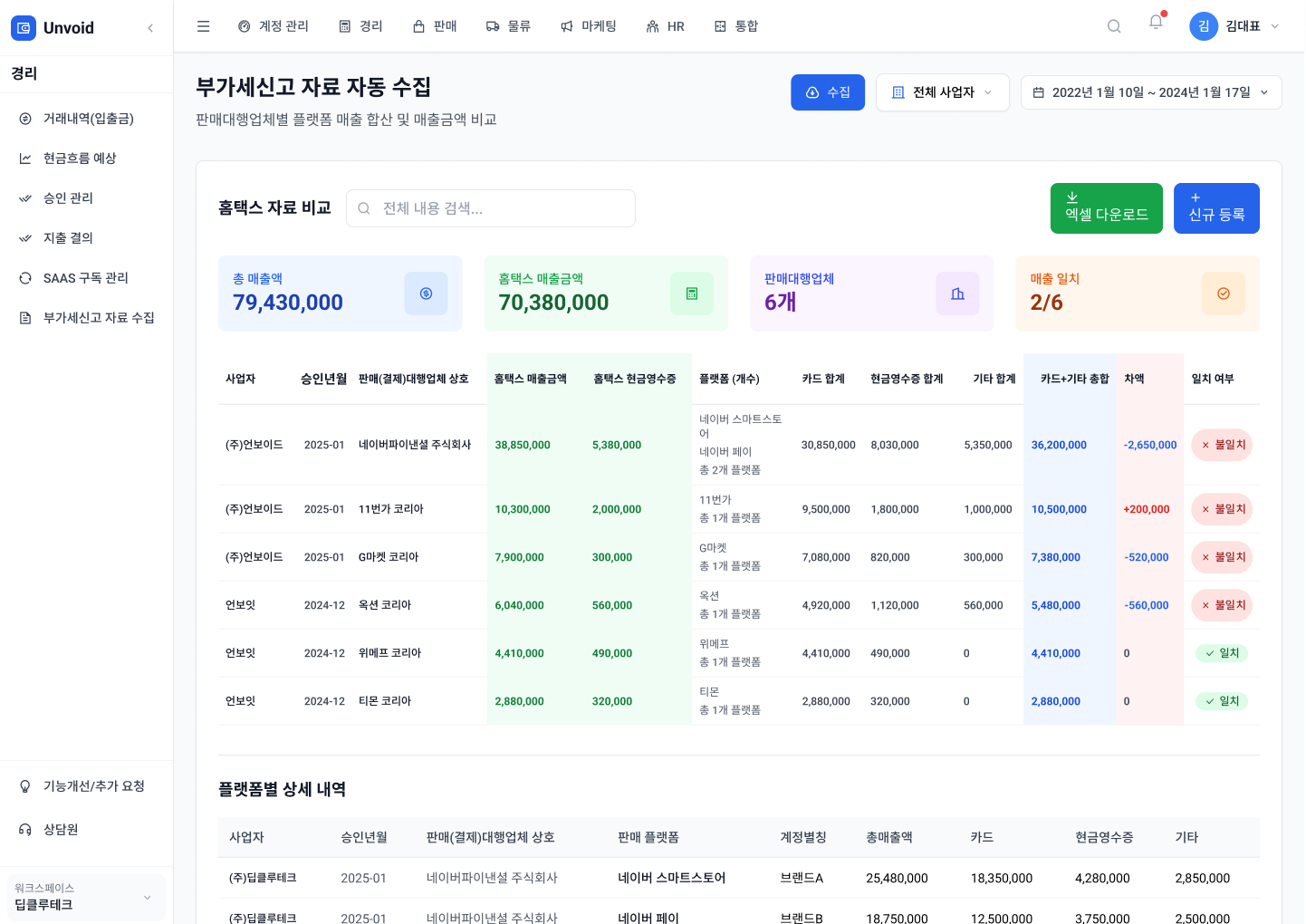The height and width of the screenshot is (924, 1306).
Task: Open 기능개선/추가 요청 link
Action: (86, 786)
